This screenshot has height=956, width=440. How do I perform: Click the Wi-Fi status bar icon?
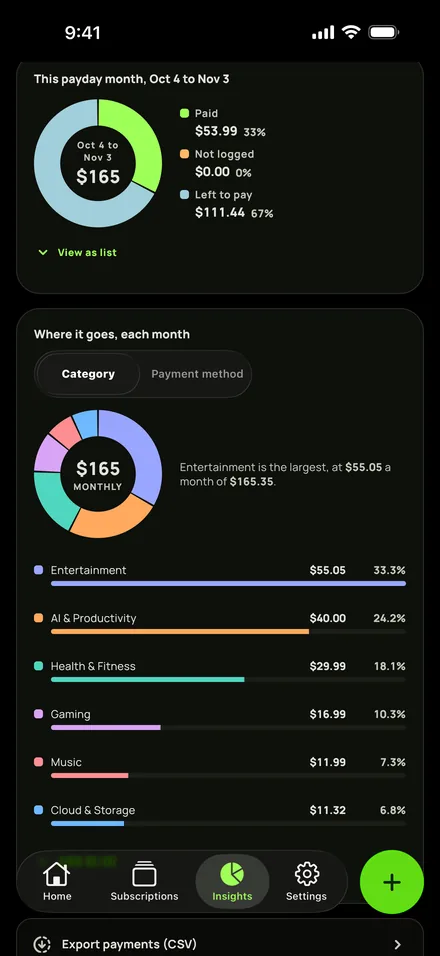[x=351, y=32]
